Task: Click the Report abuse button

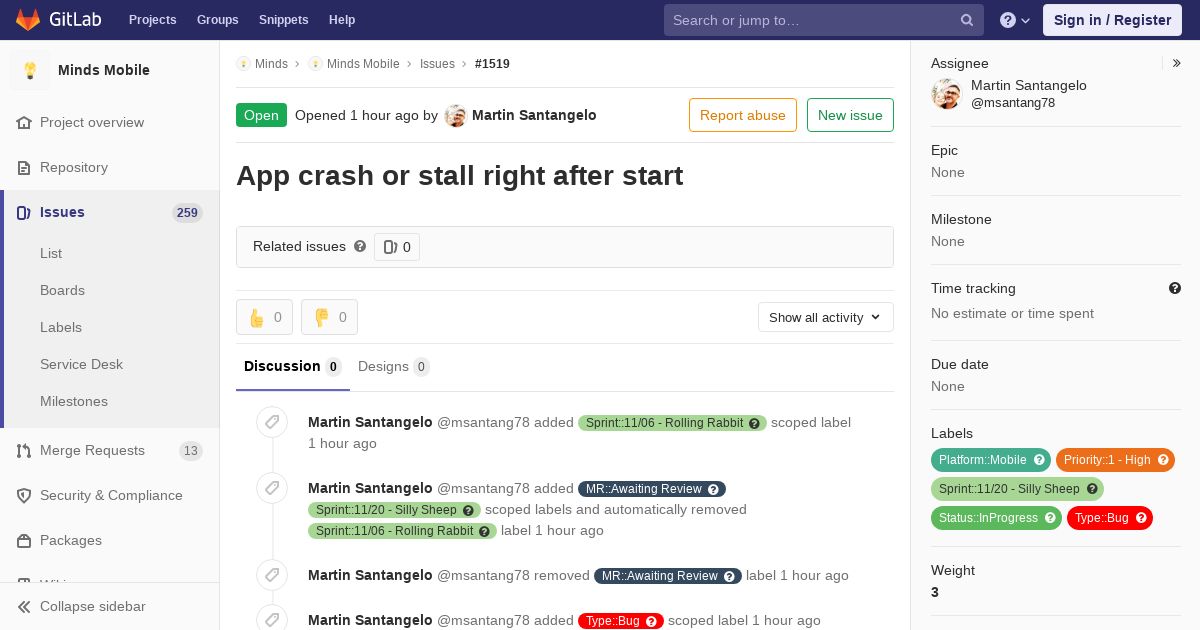Action: pos(743,115)
